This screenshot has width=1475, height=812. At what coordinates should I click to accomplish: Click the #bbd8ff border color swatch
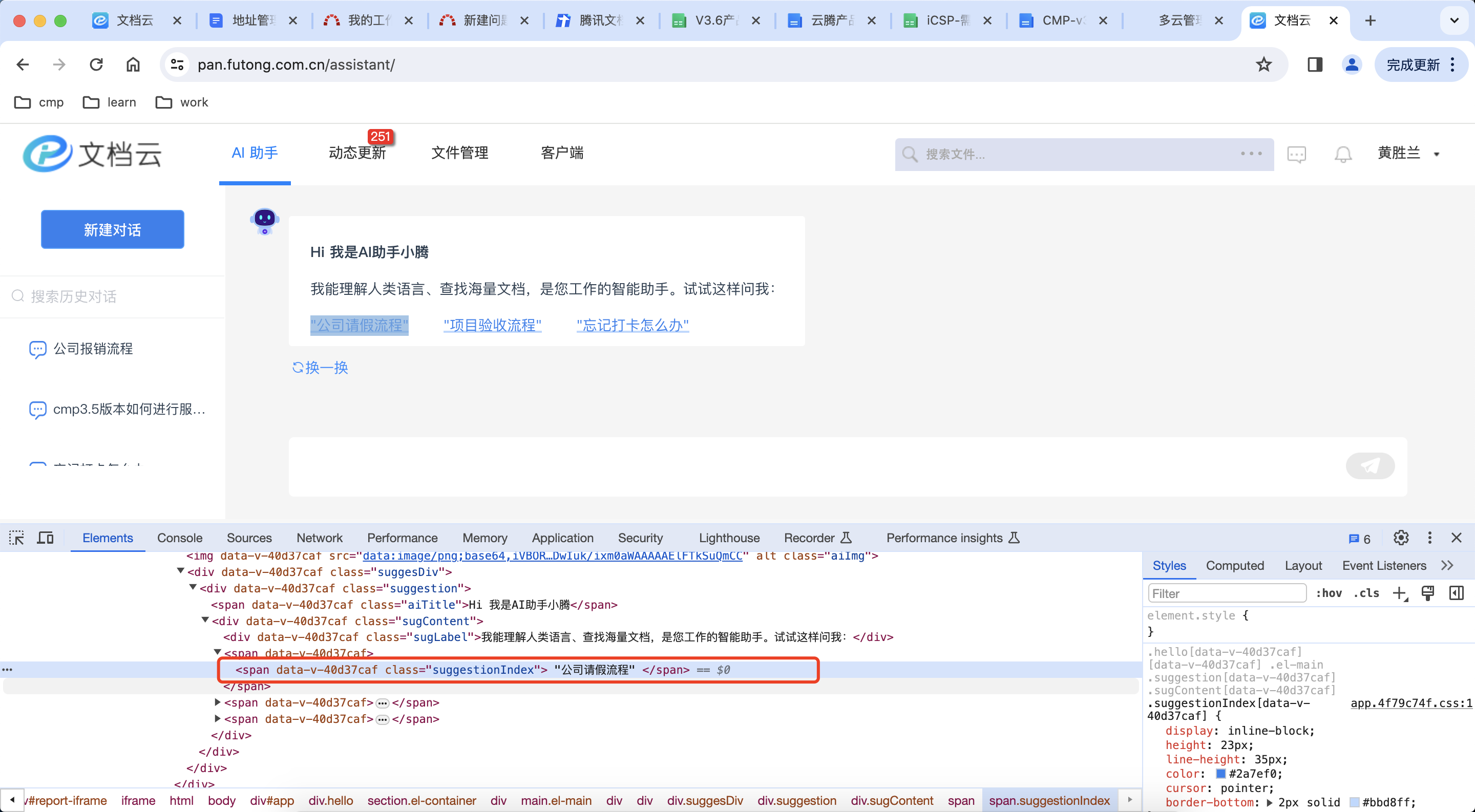point(1354,803)
